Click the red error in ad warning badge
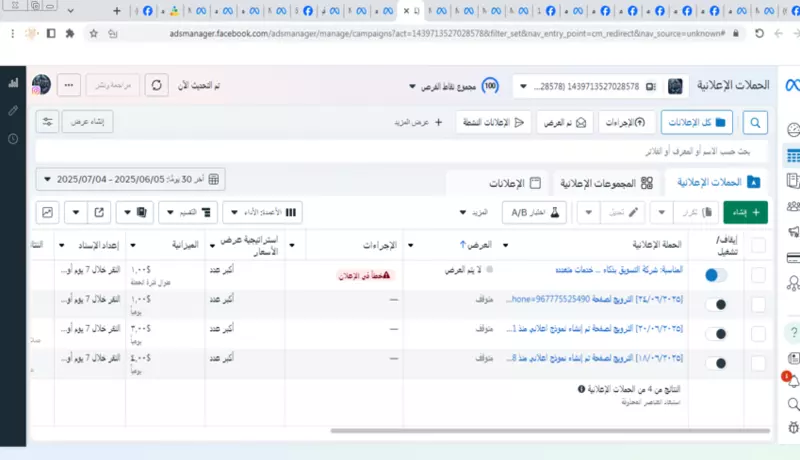This screenshot has width=800, height=460. 364,275
